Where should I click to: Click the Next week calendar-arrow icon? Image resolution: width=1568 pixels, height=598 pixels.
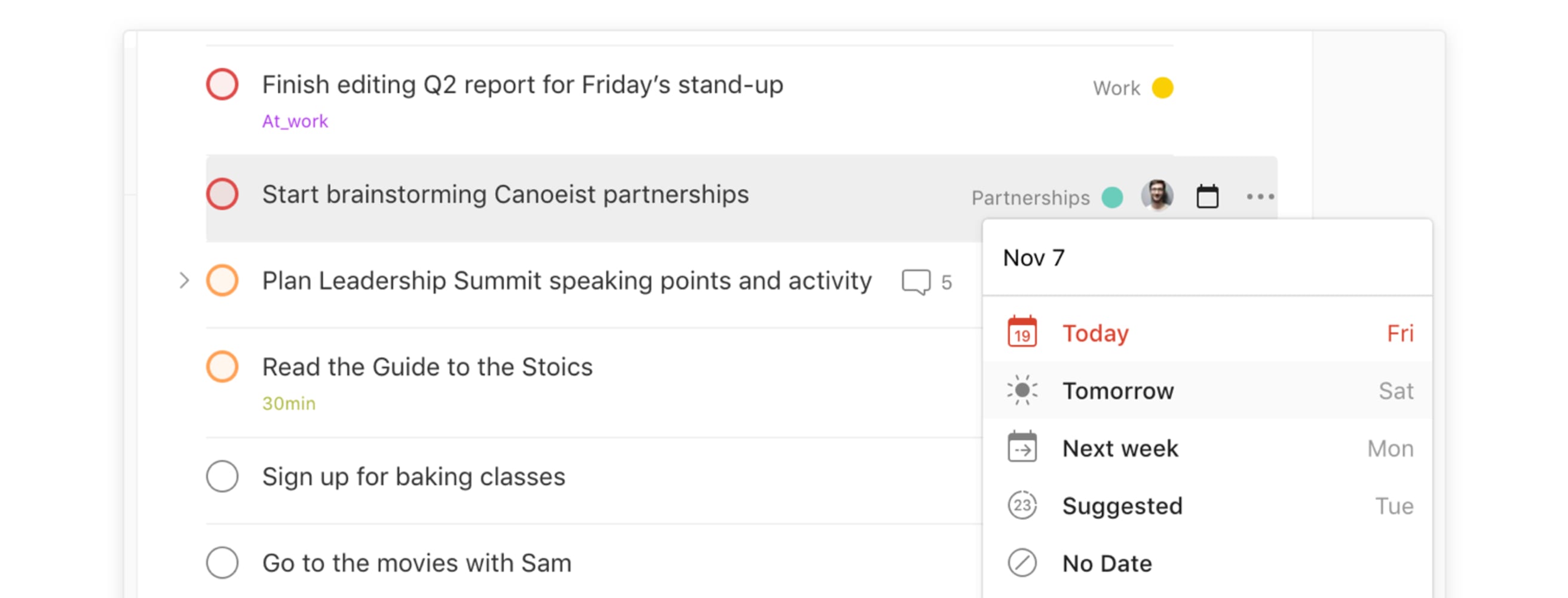pyautogui.click(x=1022, y=447)
